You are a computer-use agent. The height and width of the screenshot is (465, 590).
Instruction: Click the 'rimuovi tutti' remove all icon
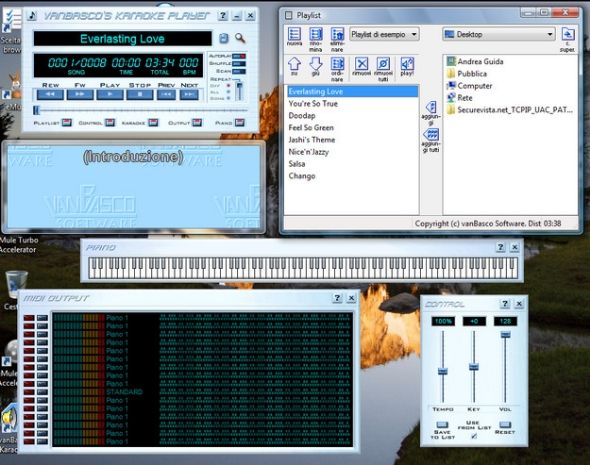383,64
